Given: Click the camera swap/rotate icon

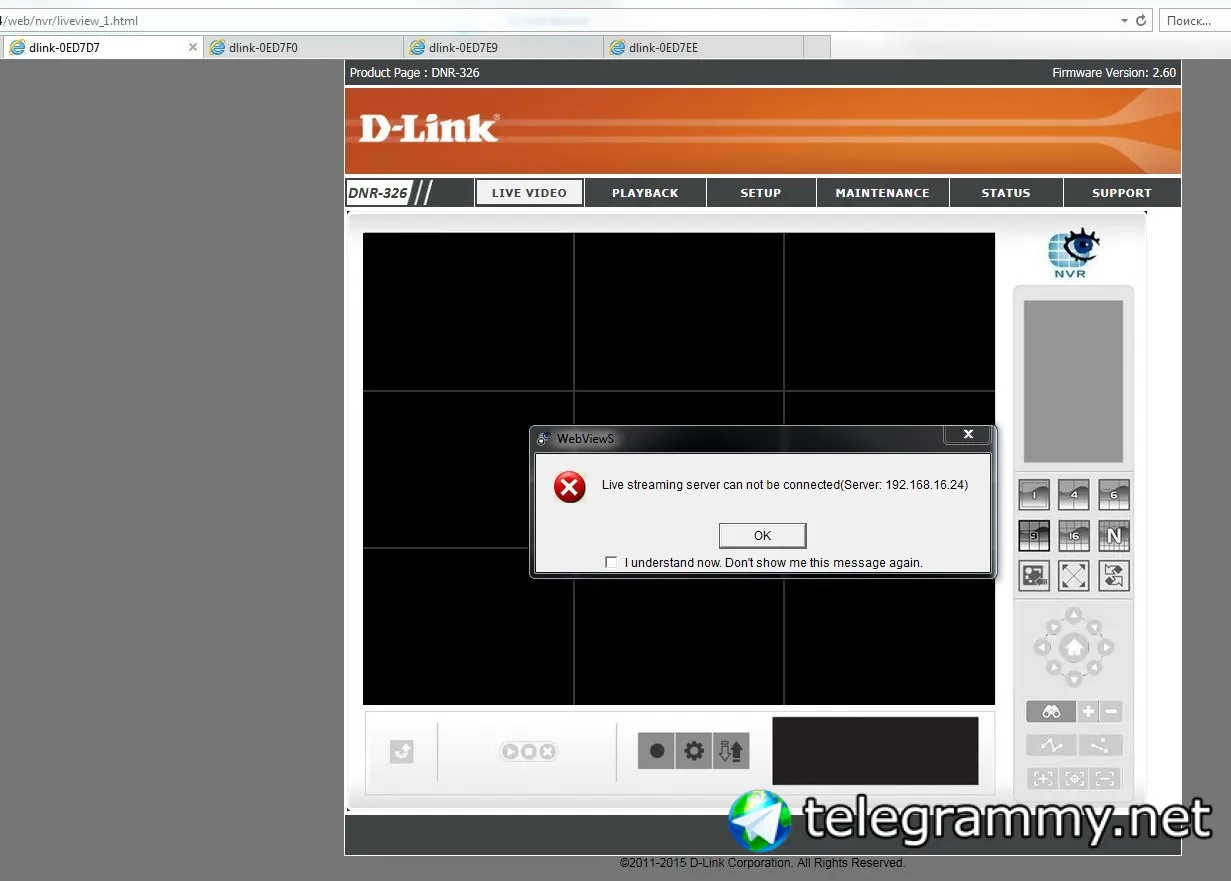Looking at the screenshot, I should 1114,576.
